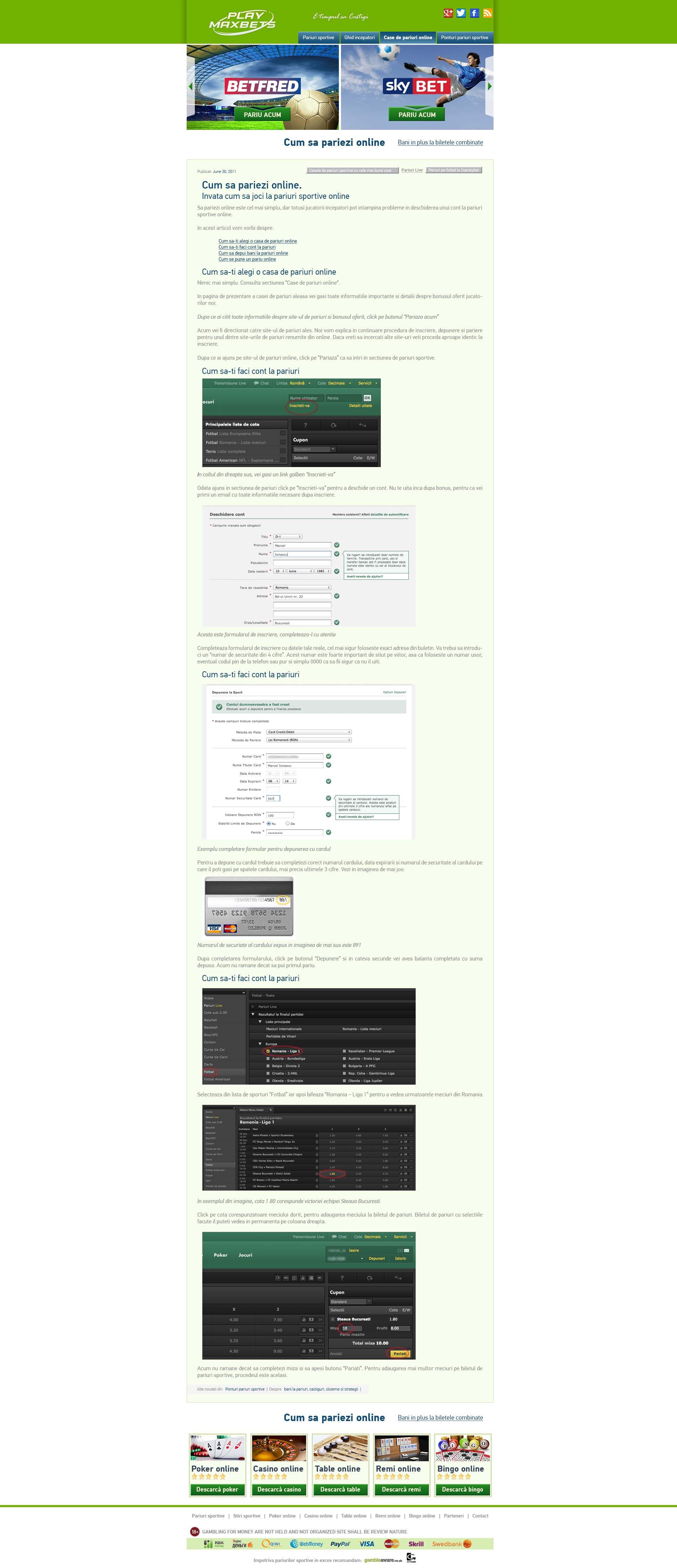The image size is (677, 1568).
Task: Open the footer Remi online link
Action: click(x=388, y=1516)
